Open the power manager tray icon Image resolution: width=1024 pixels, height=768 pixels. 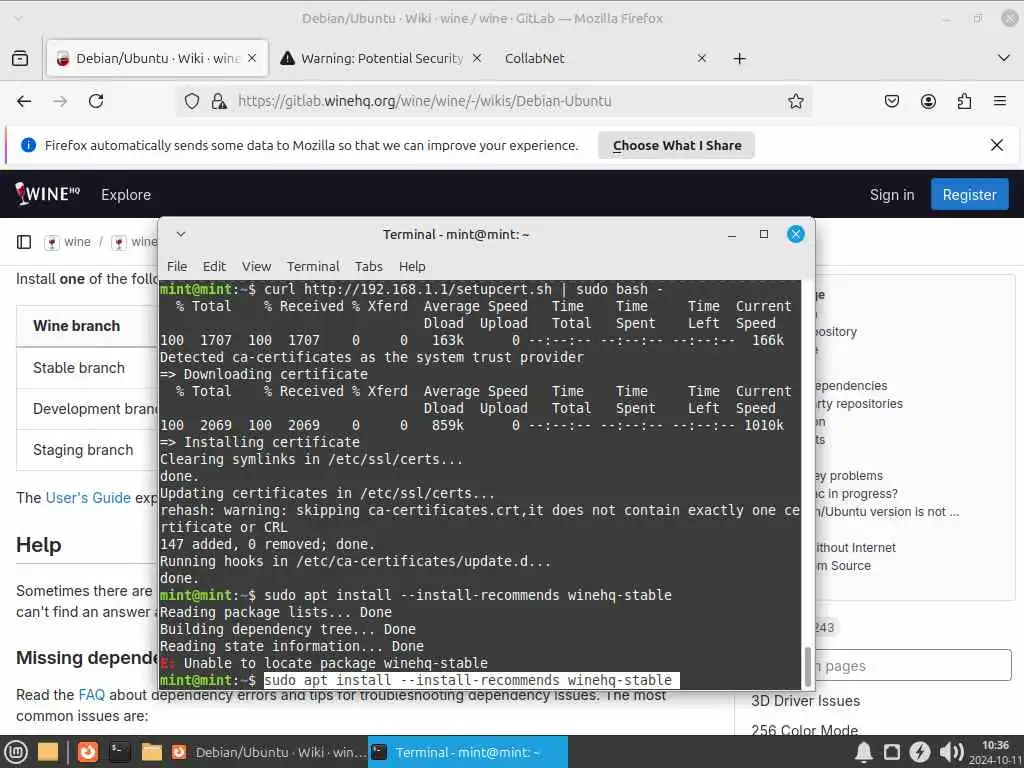point(920,752)
